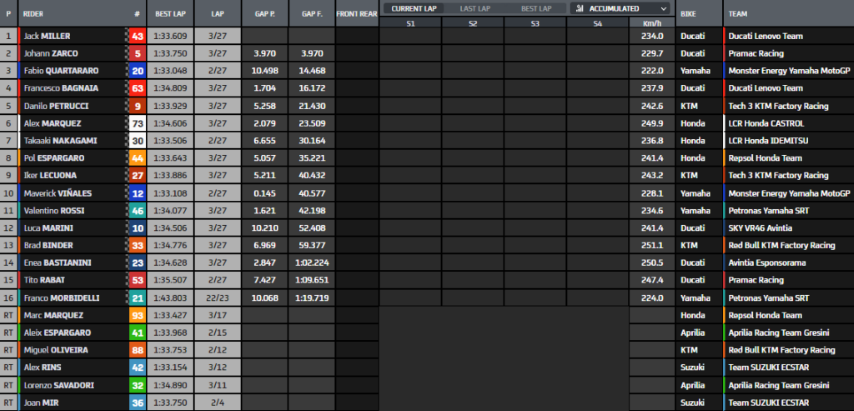Click green number 32 badge
Viewport: 854px width, 411px height.
tap(137, 385)
